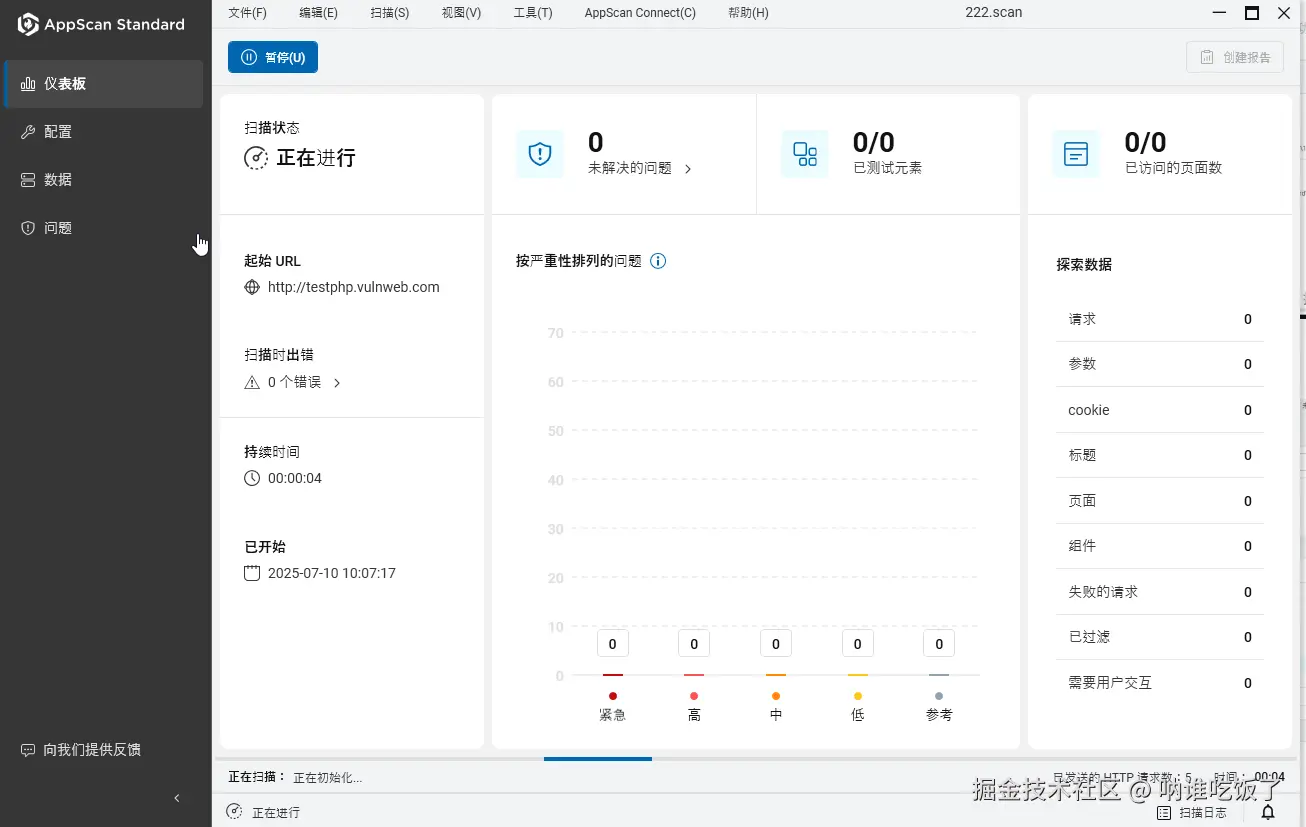
Task: Click the 高 high severity legend dot
Action: [x=694, y=696]
